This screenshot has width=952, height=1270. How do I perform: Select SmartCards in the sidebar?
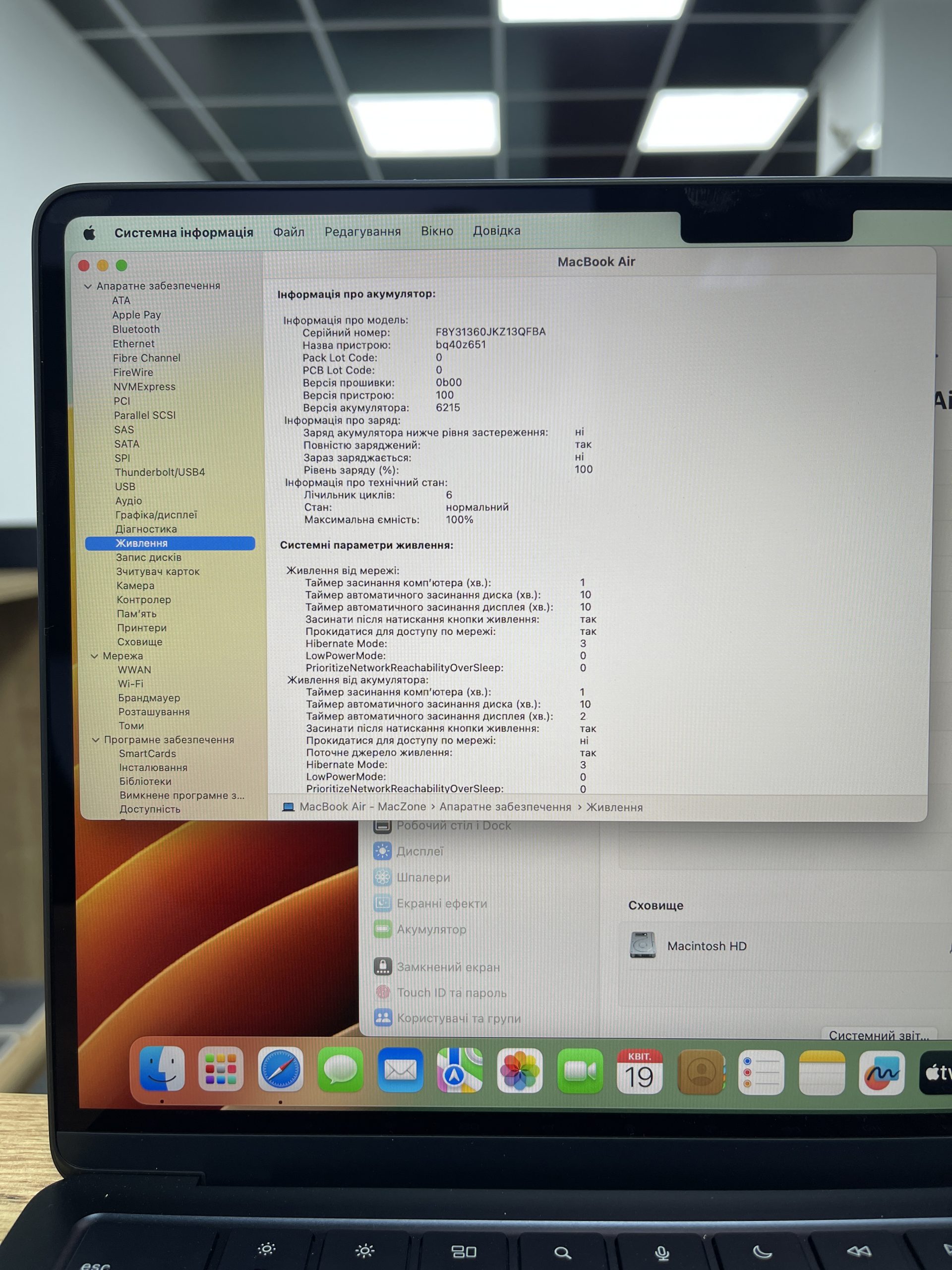[147, 753]
